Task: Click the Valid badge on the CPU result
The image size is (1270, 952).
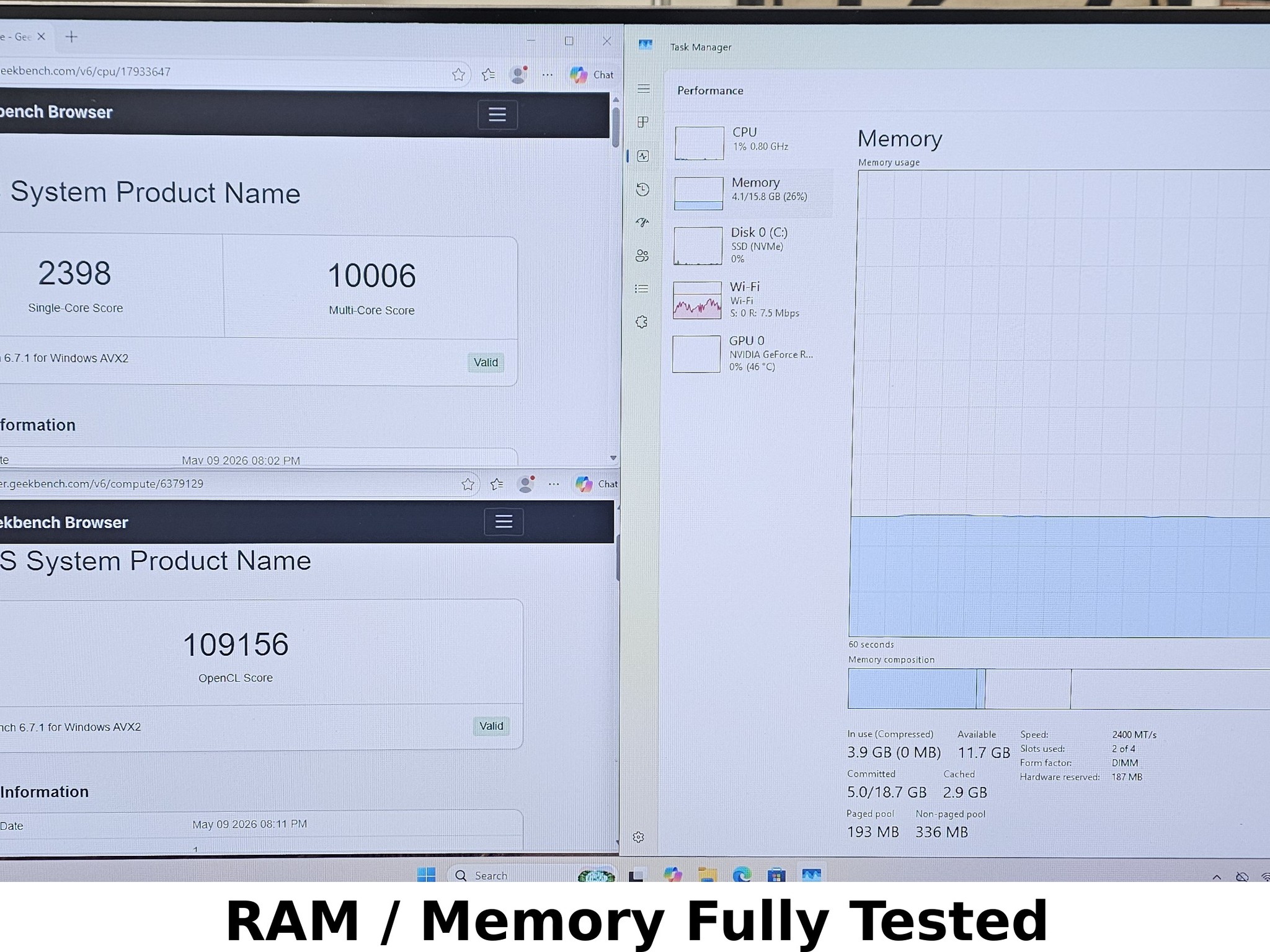Action: (486, 363)
